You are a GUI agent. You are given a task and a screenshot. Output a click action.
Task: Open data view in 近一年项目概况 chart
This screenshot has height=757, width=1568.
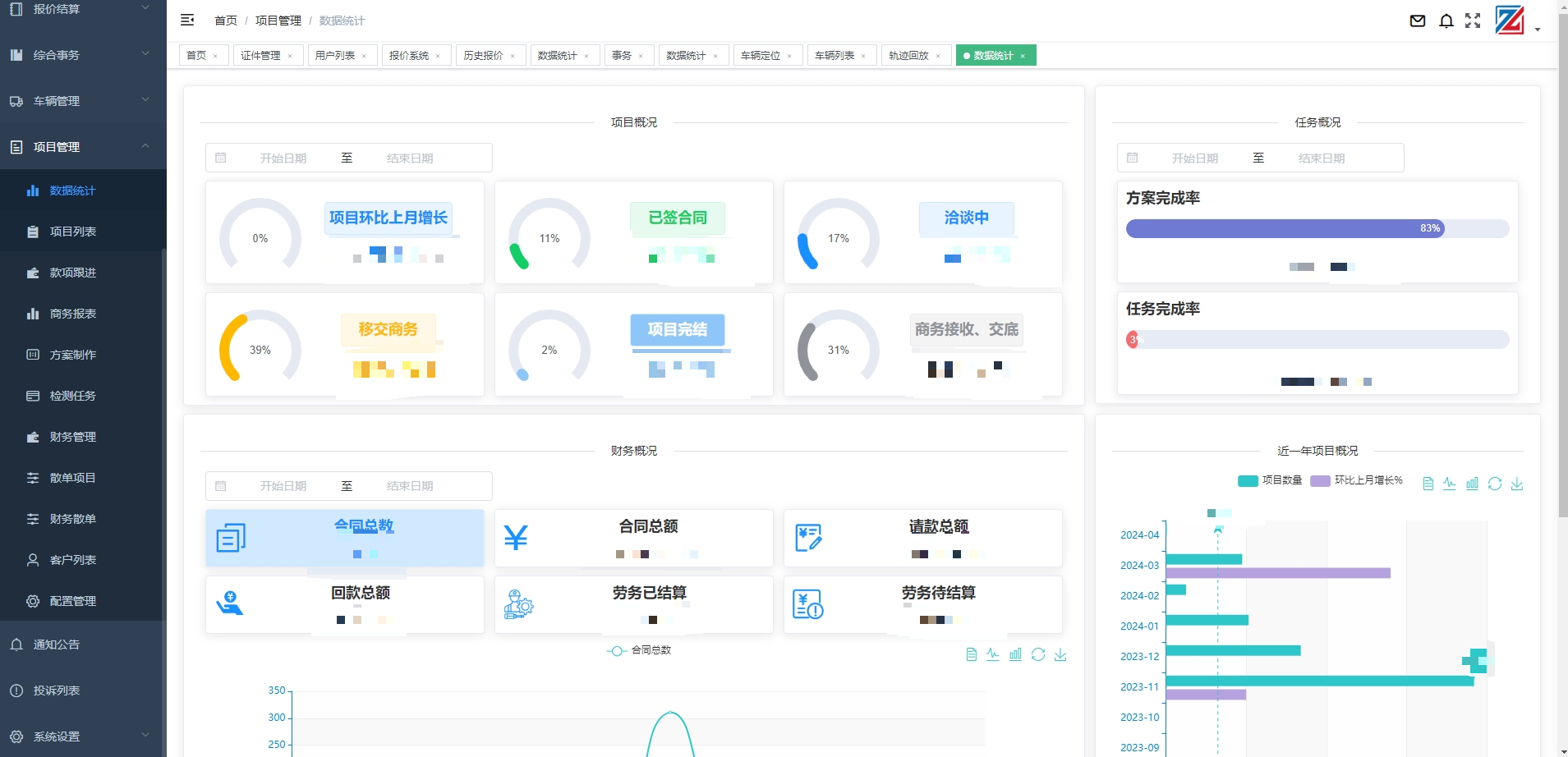pos(1428,484)
